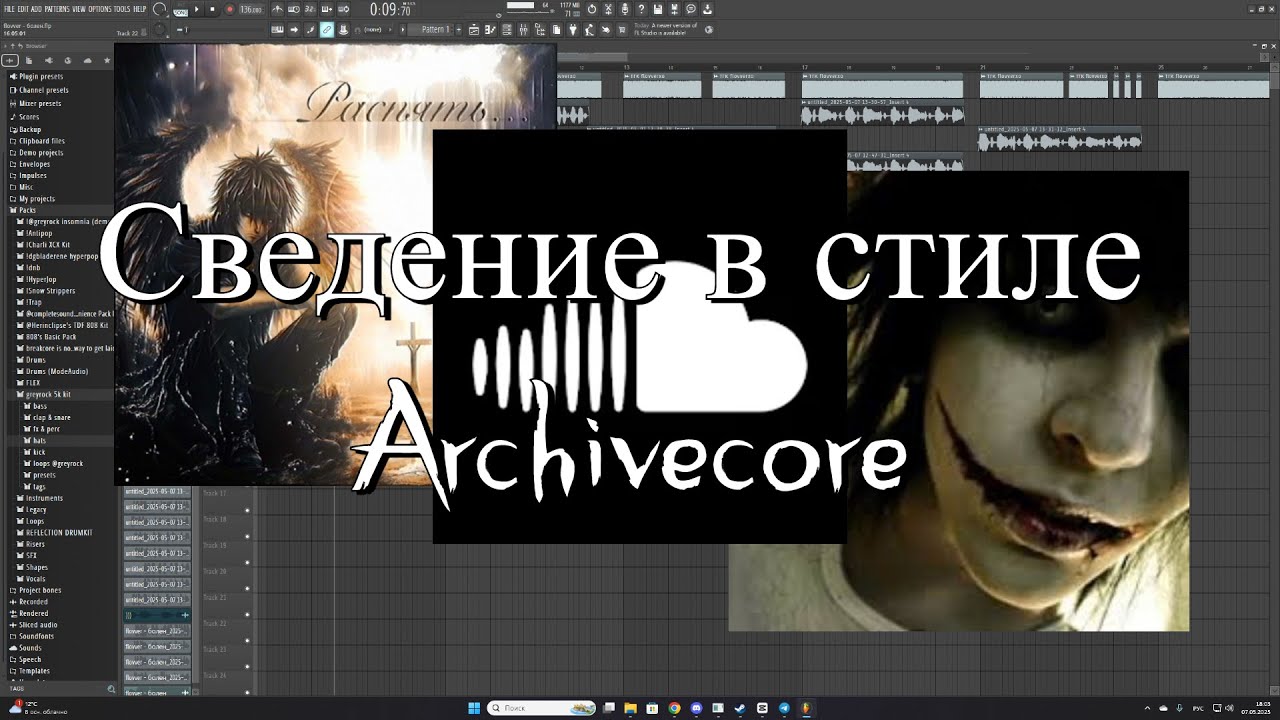Click the Browser globe icon
Image resolution: width=1280 pixels, height=720 pixels.
(x=68, y=60)
